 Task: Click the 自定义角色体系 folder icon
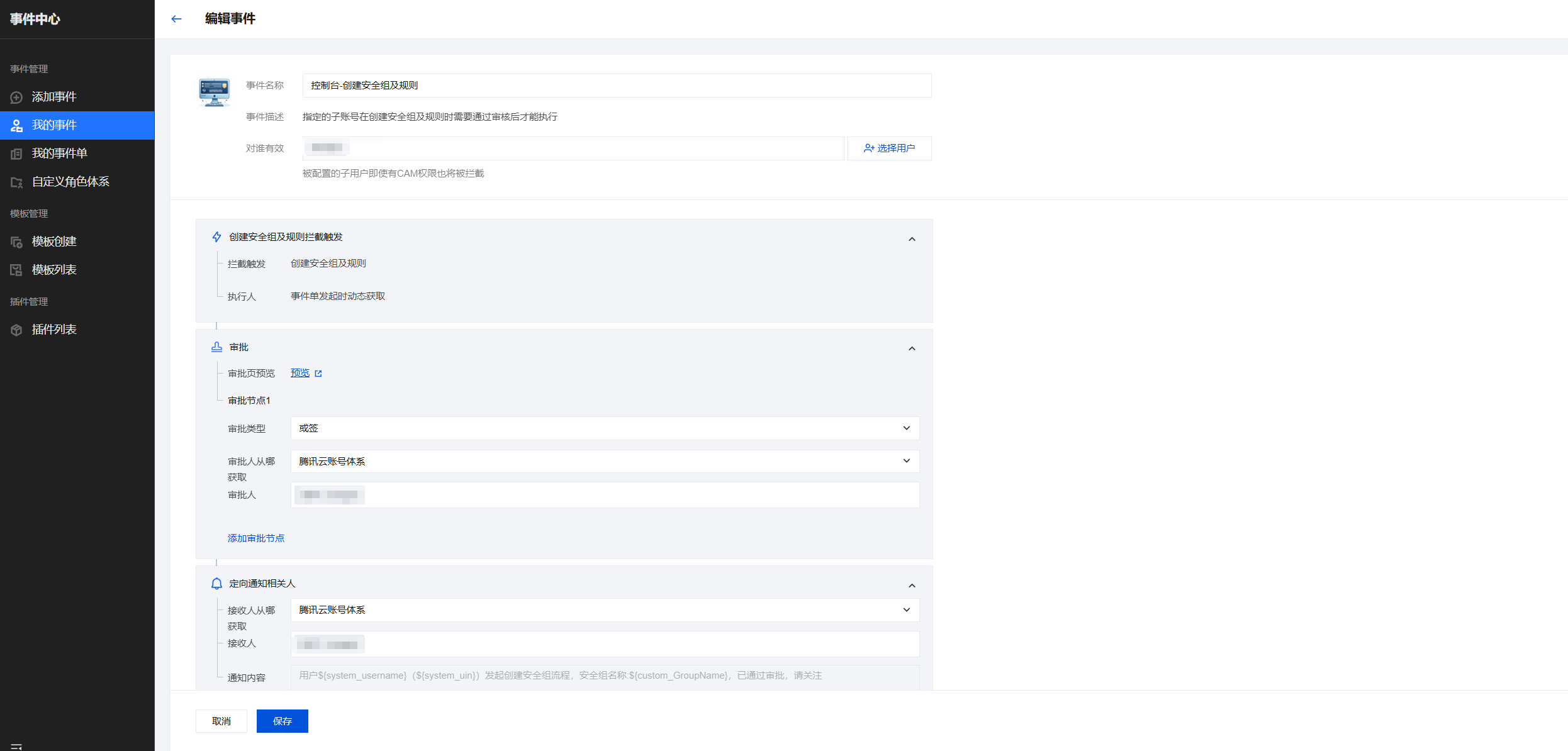coord(16,182)
